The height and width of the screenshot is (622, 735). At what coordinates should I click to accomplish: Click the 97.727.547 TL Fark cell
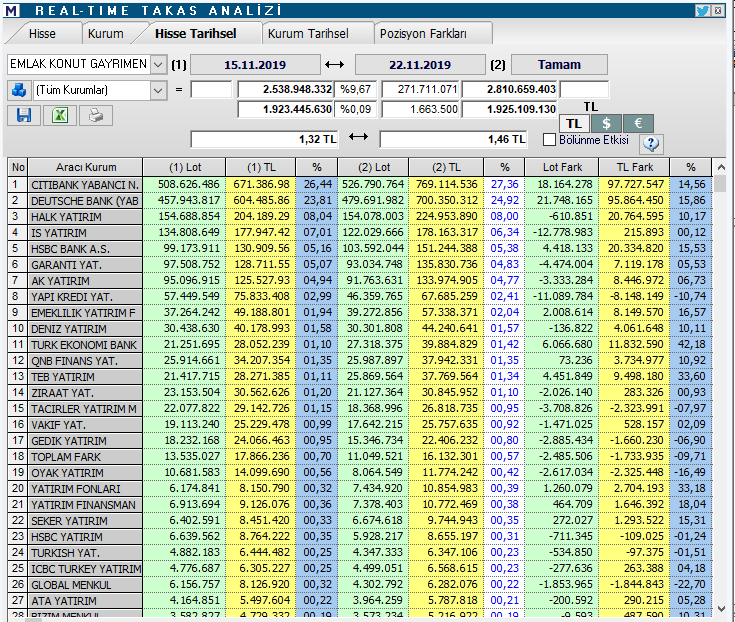pos(634,185)
